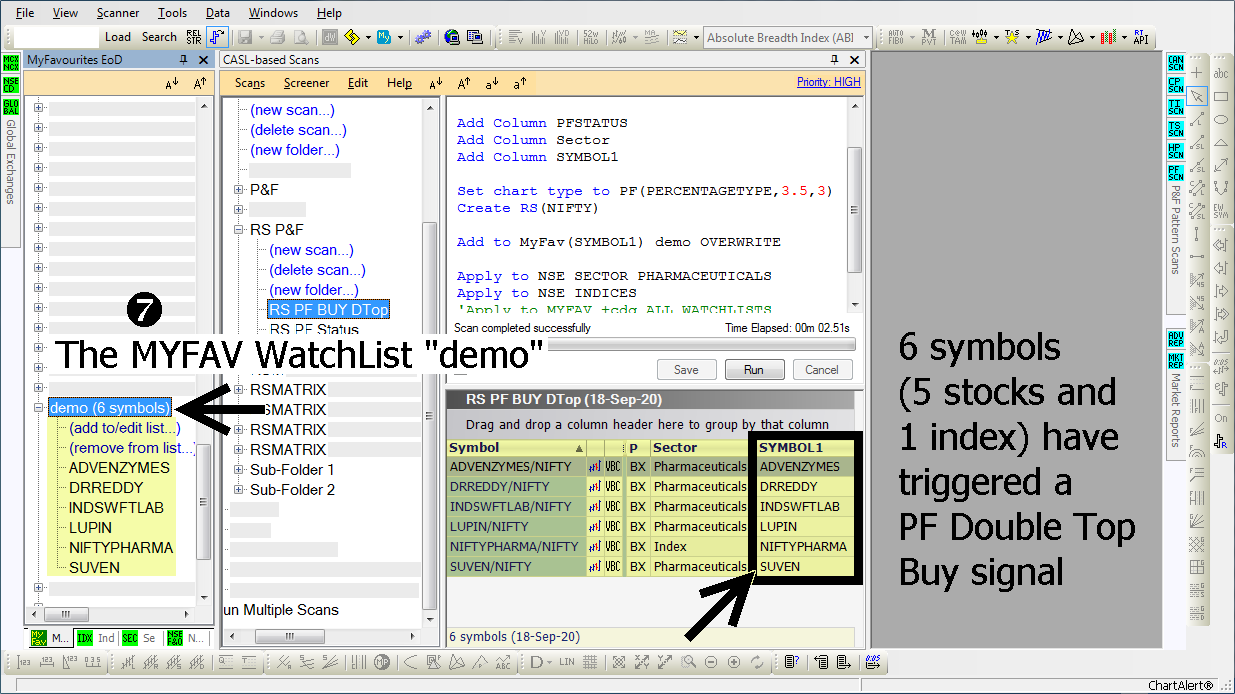
Task: Open the HP SCN scan icon
Action: click(x=1175, y=151)
